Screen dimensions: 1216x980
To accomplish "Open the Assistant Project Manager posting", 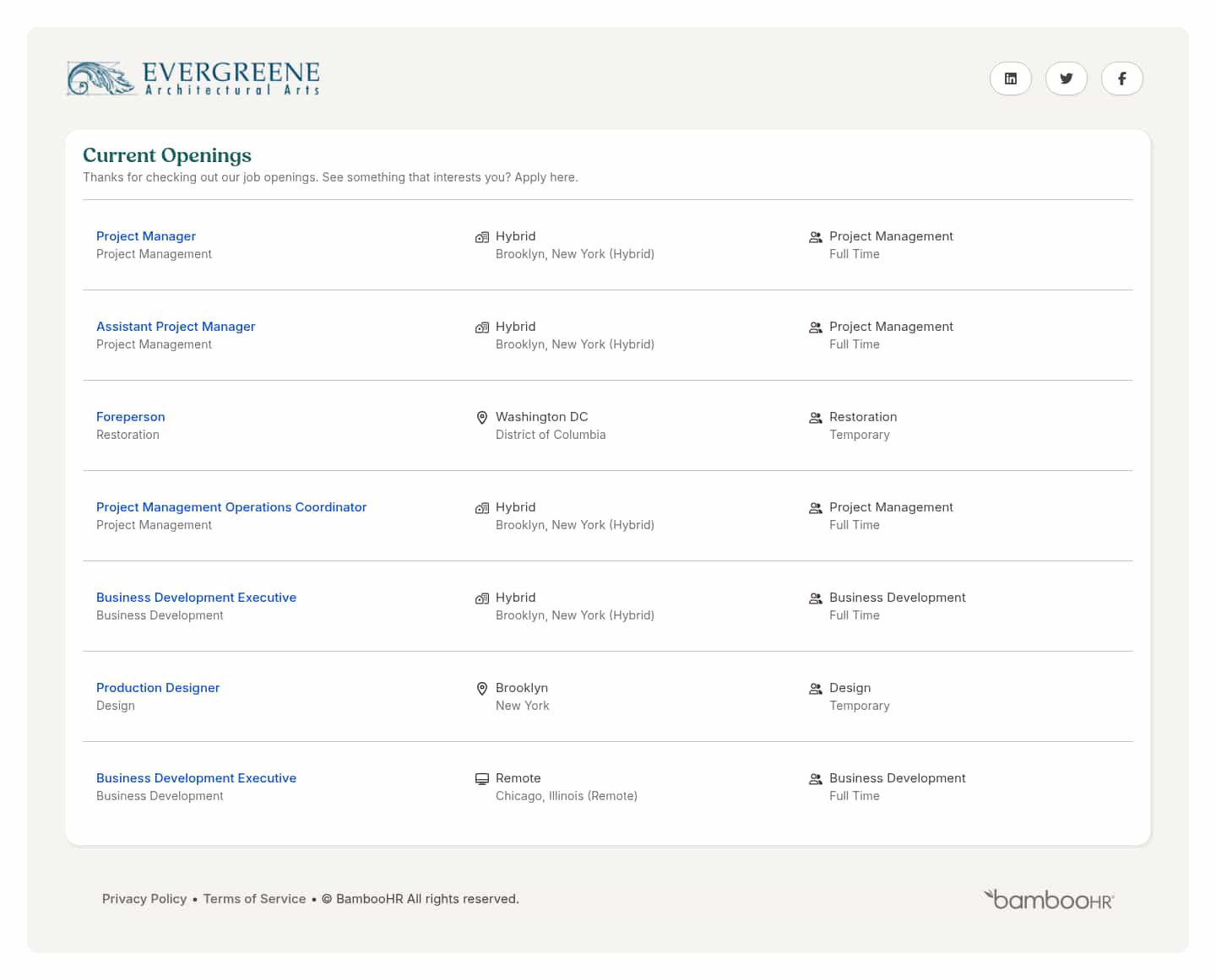I will point(176,327).
